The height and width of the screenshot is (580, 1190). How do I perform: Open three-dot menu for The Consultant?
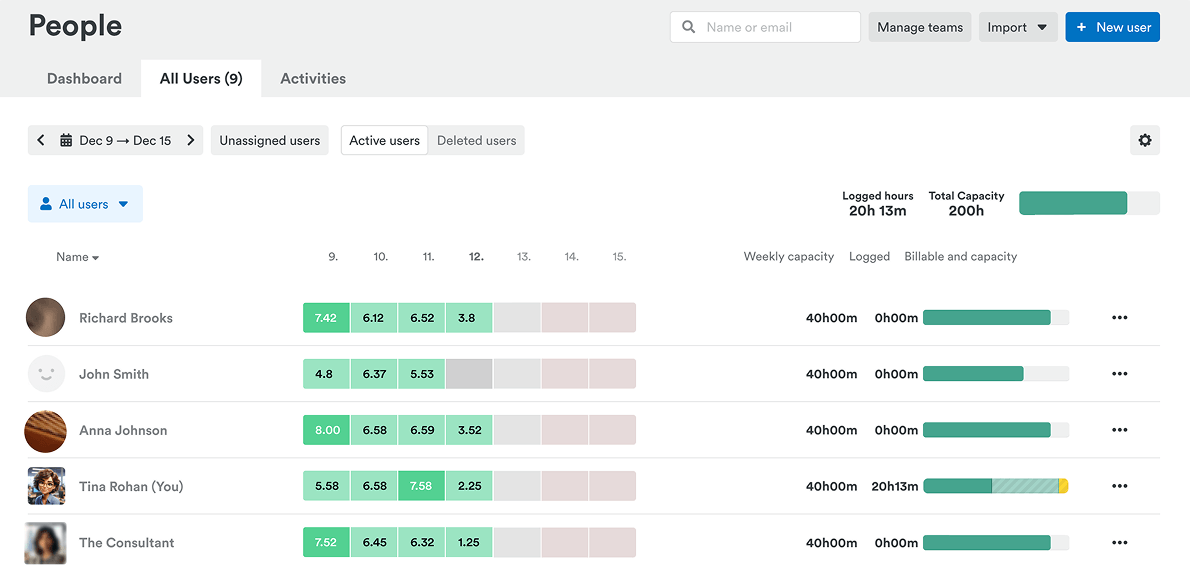[1119, 542]
